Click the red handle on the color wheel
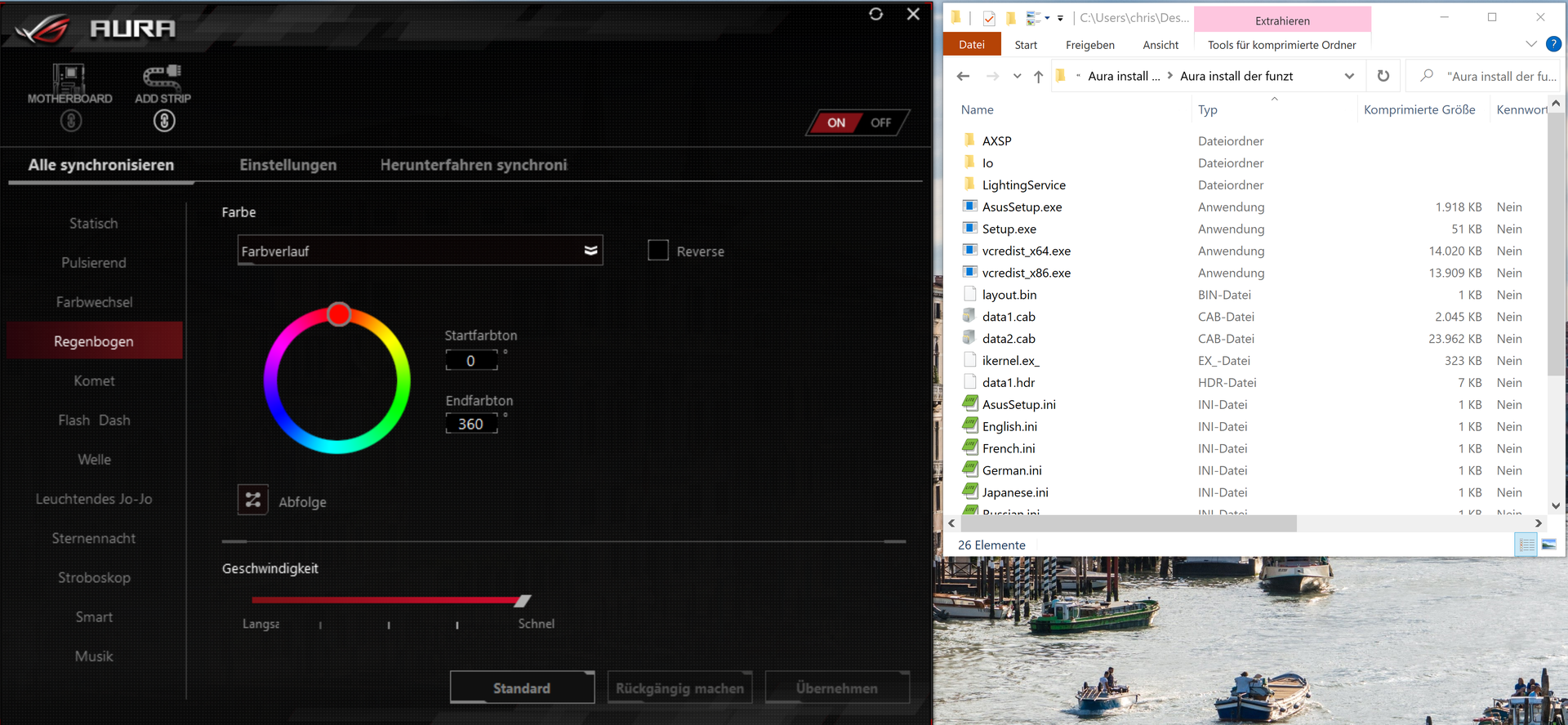The height and width of the screenshot is (725, 1568). coord(339,314)
